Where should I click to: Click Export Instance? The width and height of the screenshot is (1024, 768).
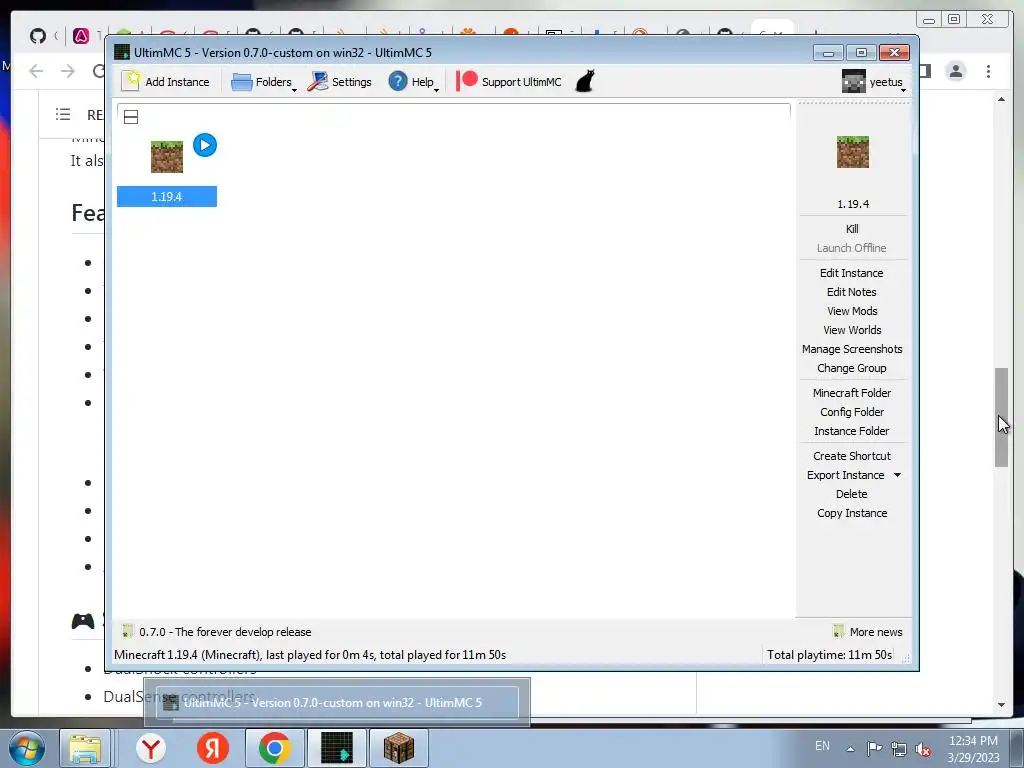845,475
